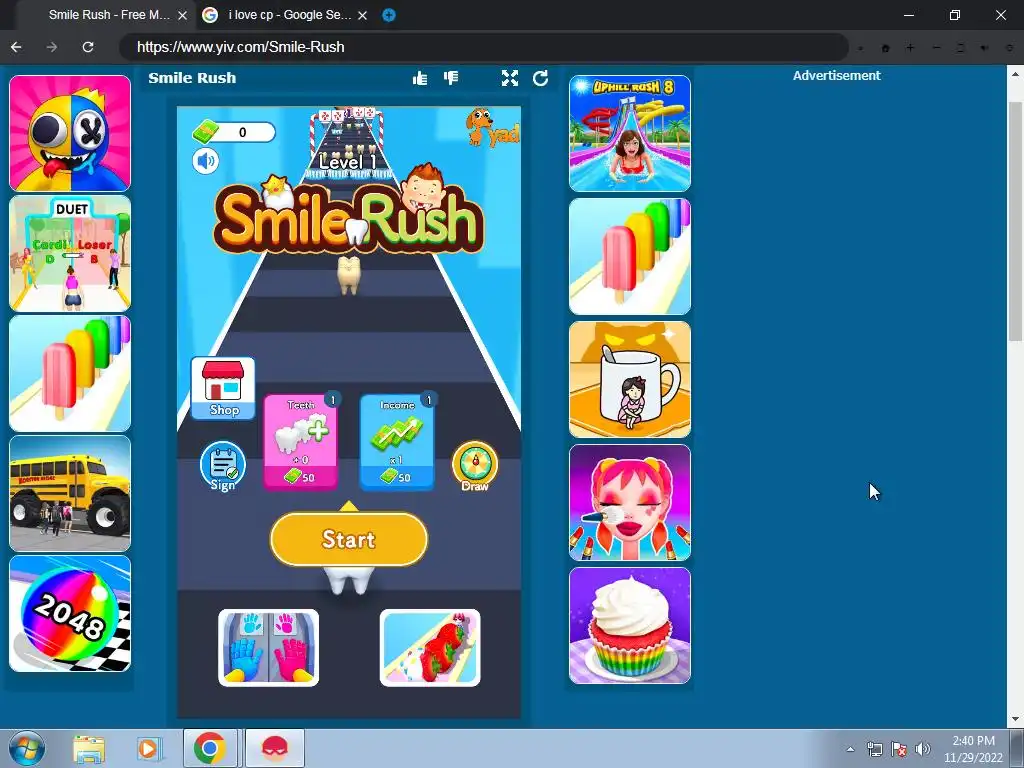Focus the address bar URL field

(x=483, y=47)
